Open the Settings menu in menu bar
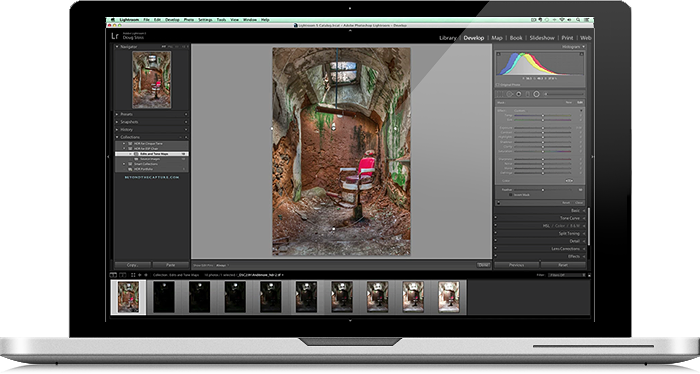Viewport: 700px width, 374px height. [205, 20]
